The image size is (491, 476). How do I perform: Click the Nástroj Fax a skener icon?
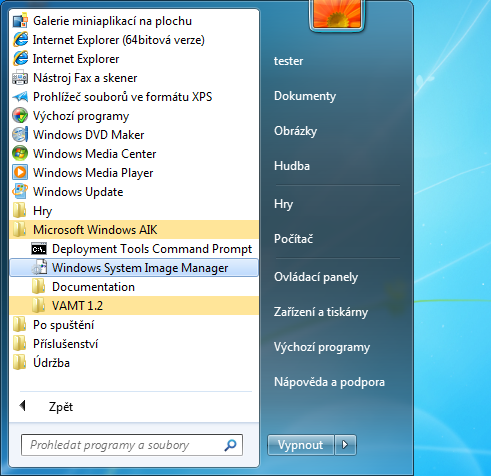tap(20, 78)
